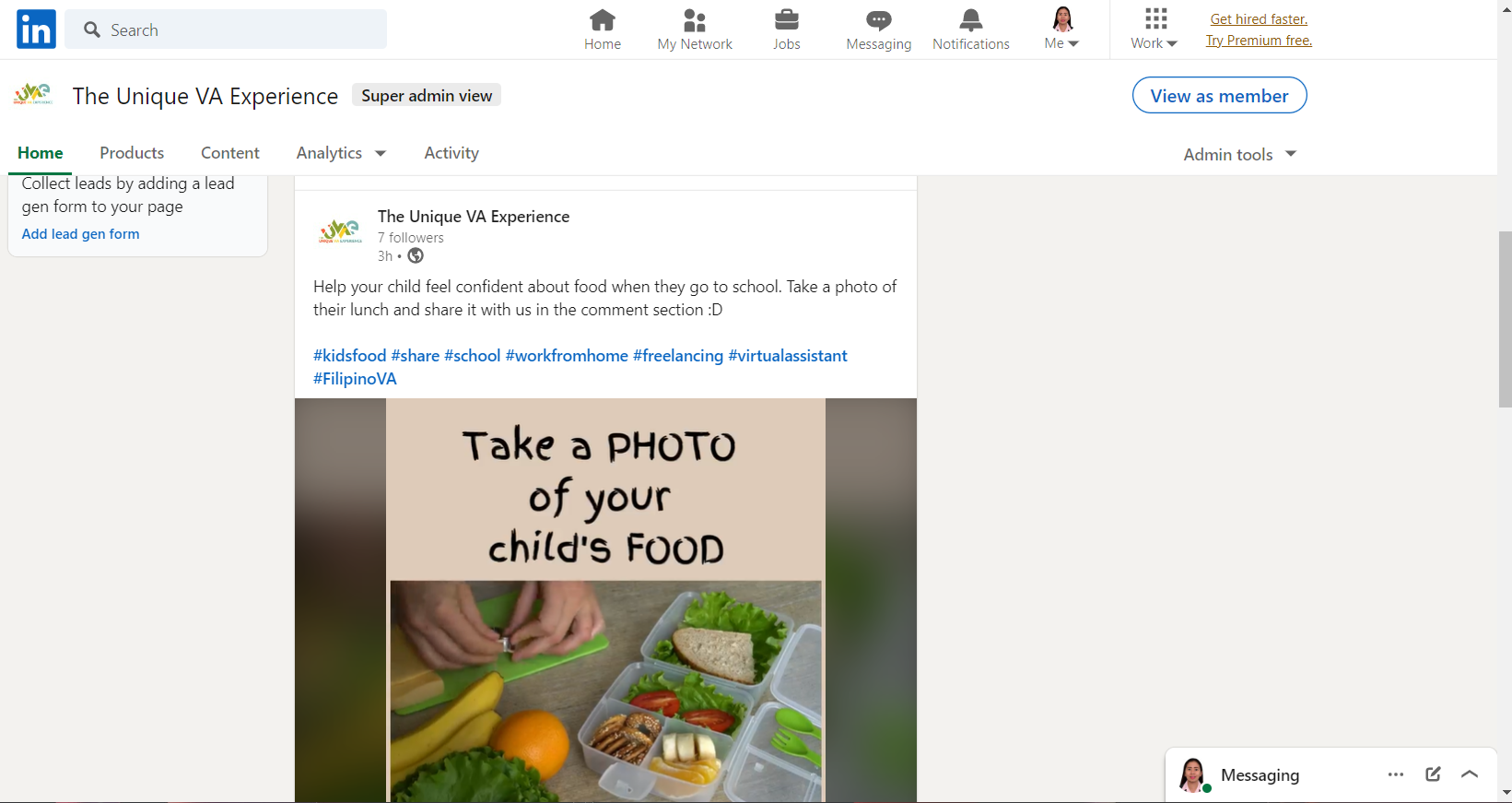Screen dimensions: 1512x803
Task: Open the Home house icon
Action: pos(603,19)
